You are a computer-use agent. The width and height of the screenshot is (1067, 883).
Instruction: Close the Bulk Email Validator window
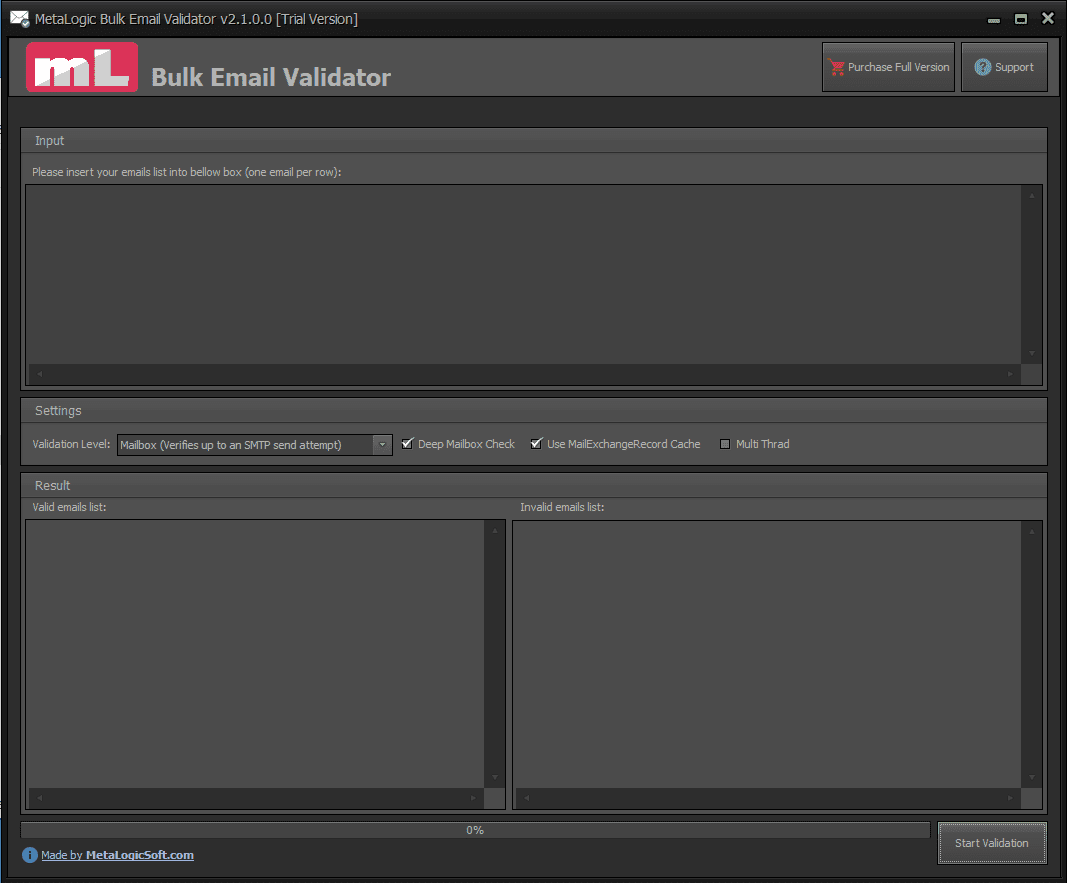coord(1048,18)
